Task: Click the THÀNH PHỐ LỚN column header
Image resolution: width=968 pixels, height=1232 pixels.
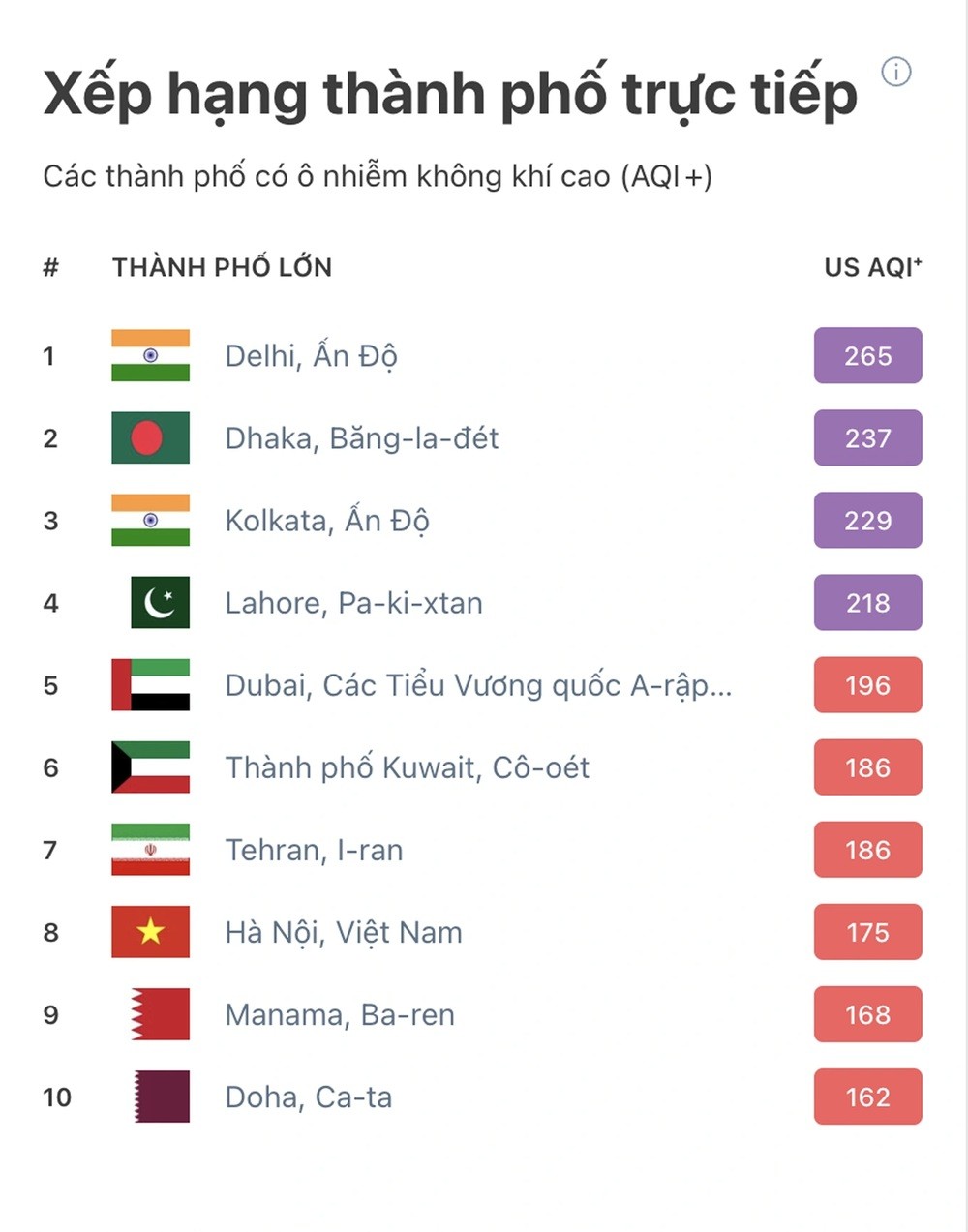Action: (222, 267)
